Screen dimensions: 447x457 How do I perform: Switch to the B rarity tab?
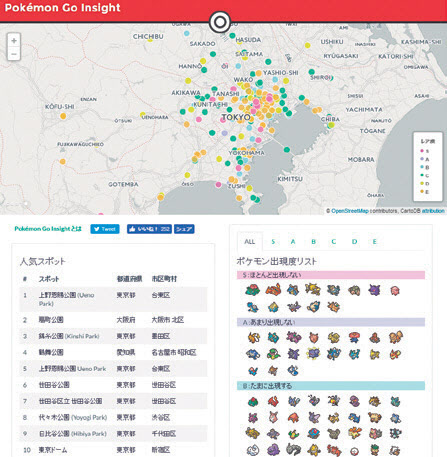point(313,242)
